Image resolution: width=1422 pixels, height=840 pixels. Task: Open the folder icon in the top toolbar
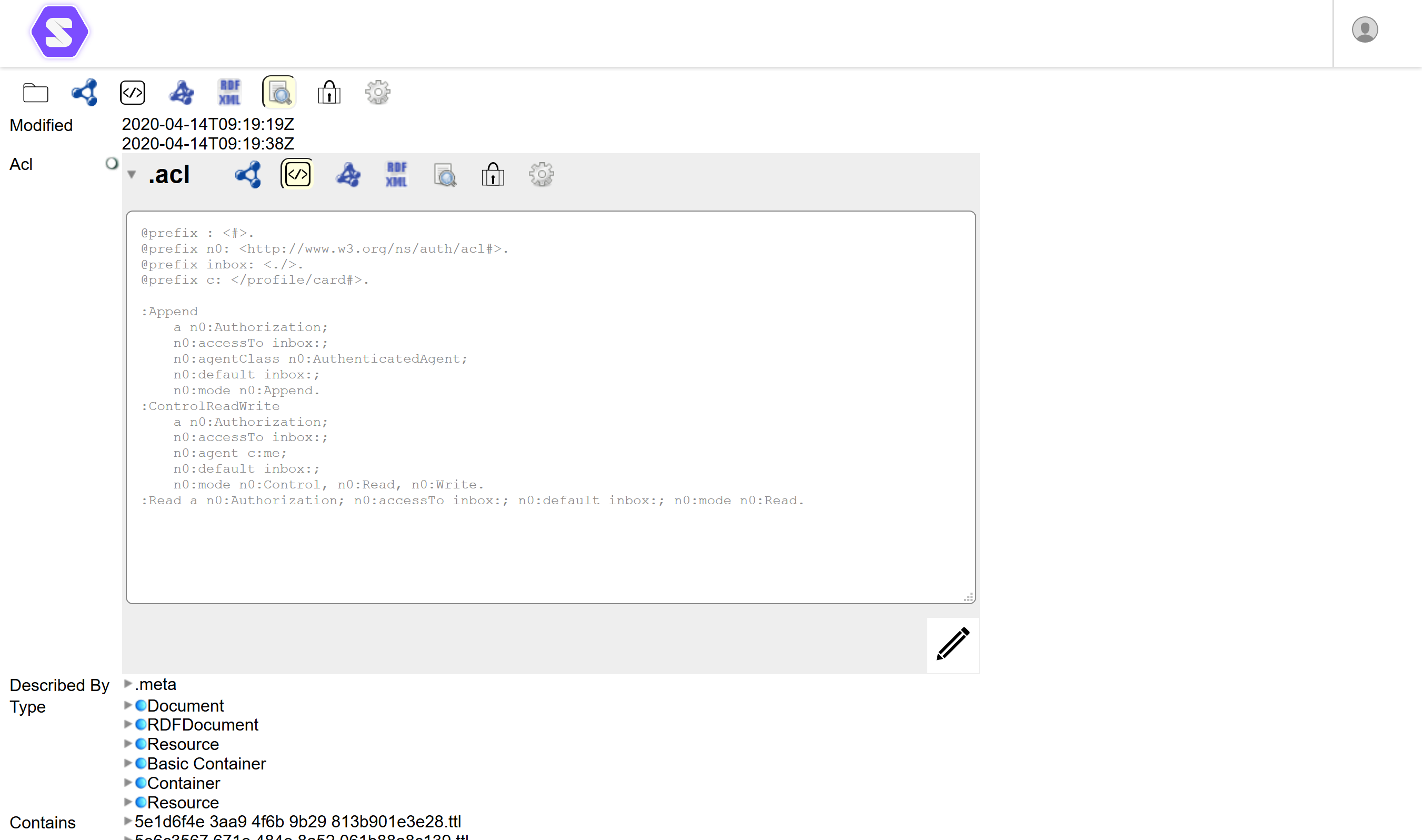(35, 92)
